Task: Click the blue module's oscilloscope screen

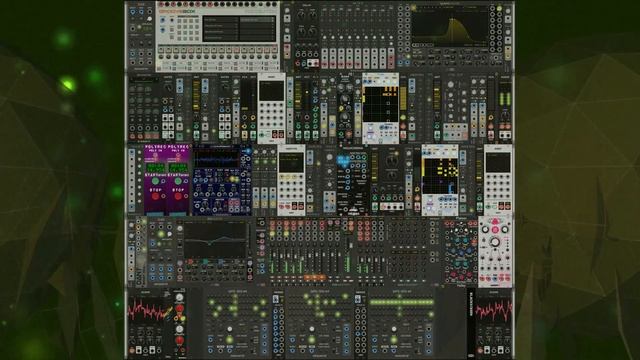Action: 216,159
